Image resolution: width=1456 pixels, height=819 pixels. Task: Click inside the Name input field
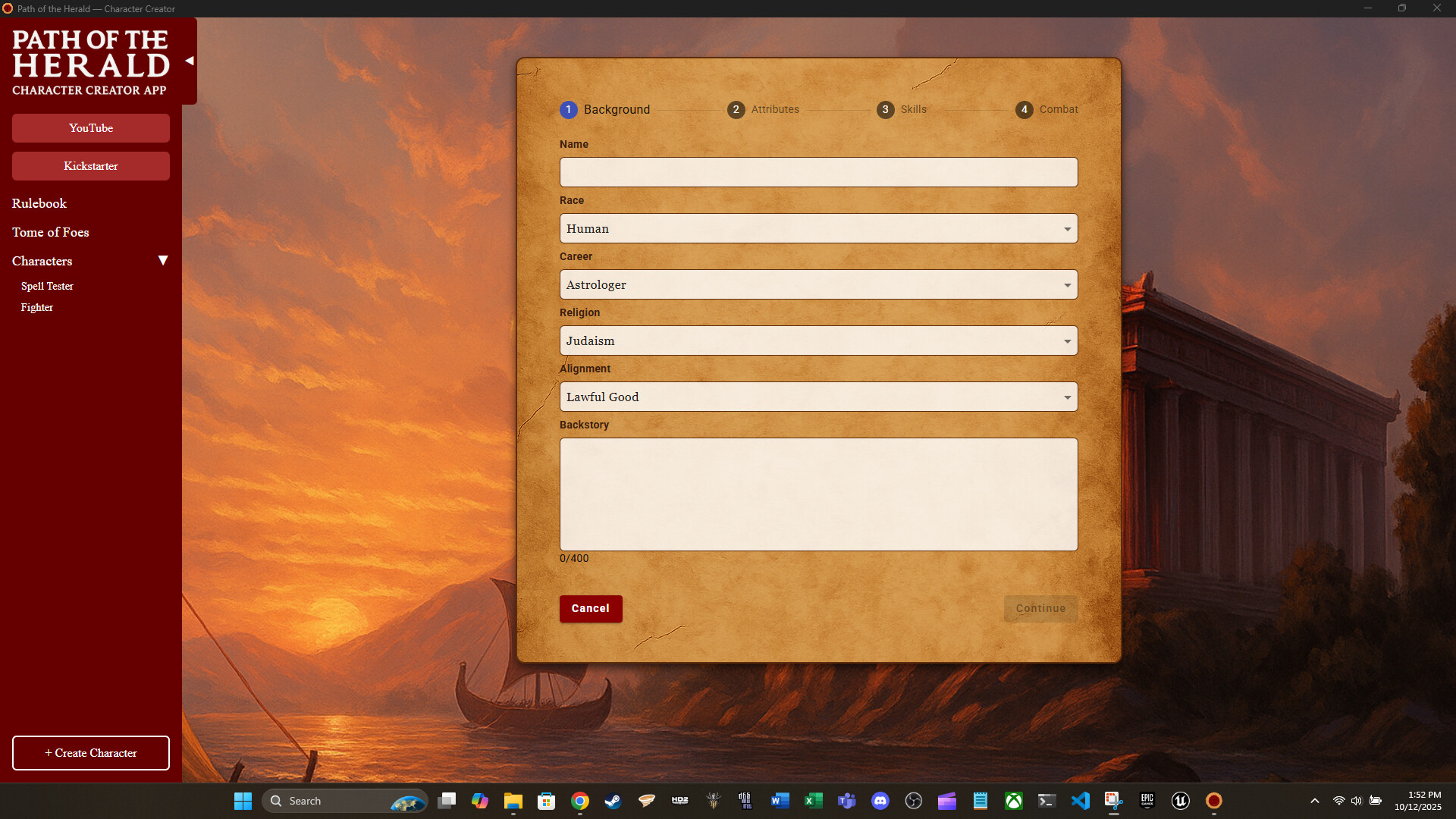click(x=818, y=171)
